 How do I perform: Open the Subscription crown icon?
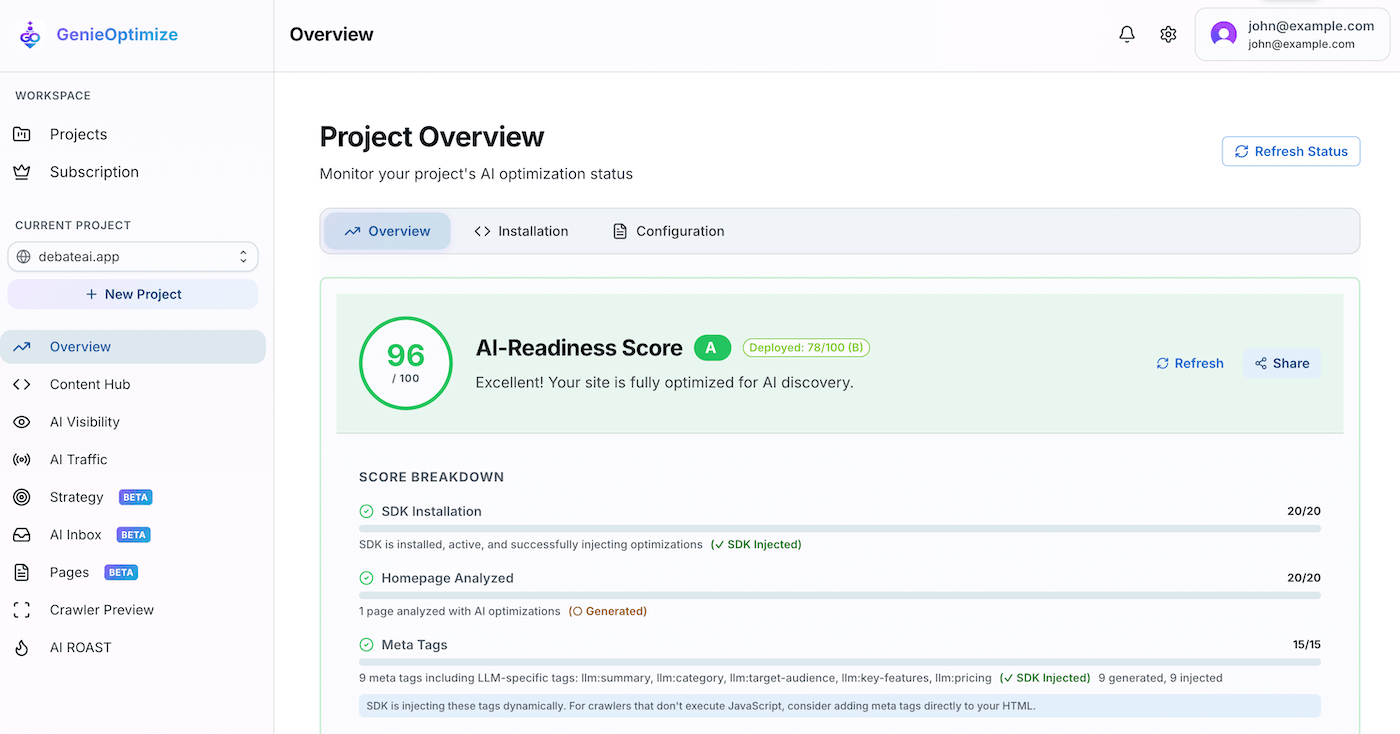click(22, 171)
